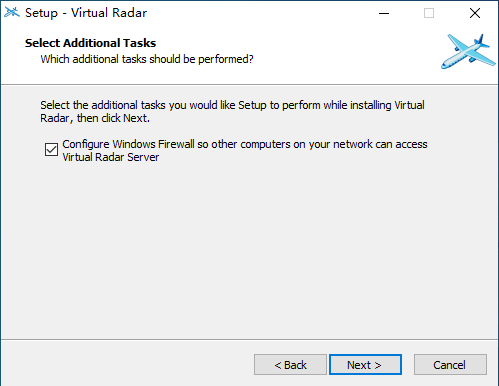Minimize the Setup window
This screenshot has width=499, height=386.
[x=384, y=13]
